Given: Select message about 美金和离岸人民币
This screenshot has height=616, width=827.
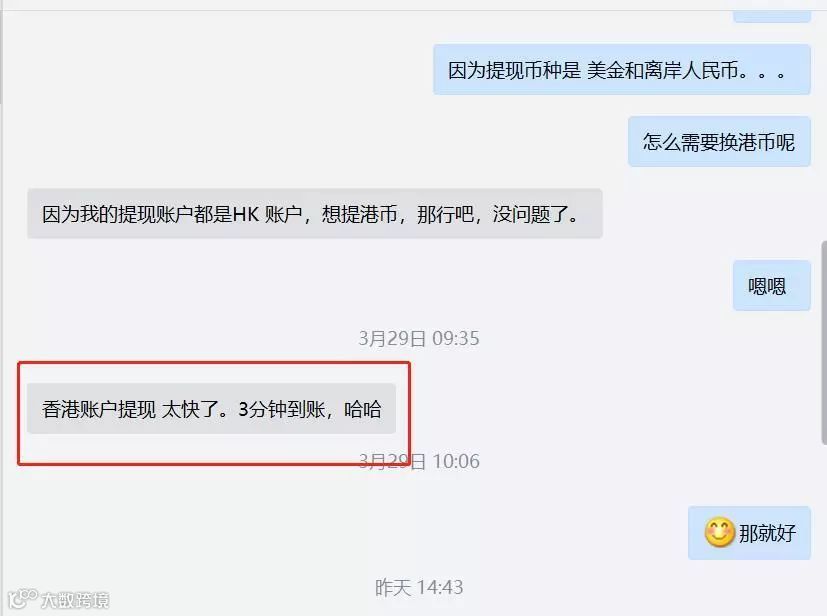Looking at the screenshot, I should pos(622,70).
